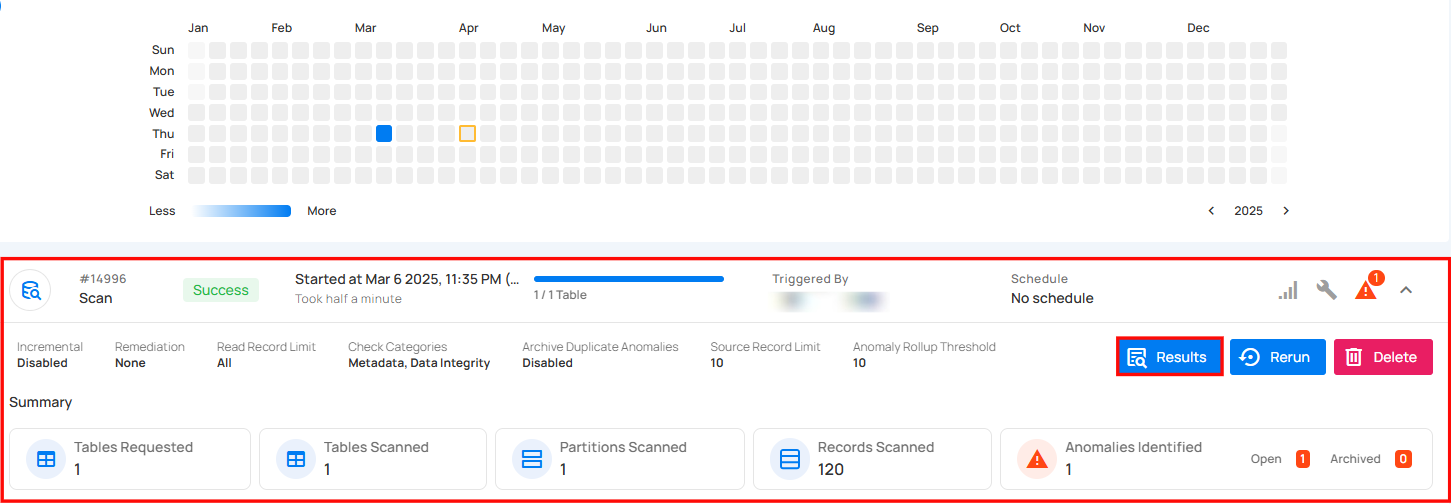Click the Anomalies Identified warning icon

[x=1037, y=459]
